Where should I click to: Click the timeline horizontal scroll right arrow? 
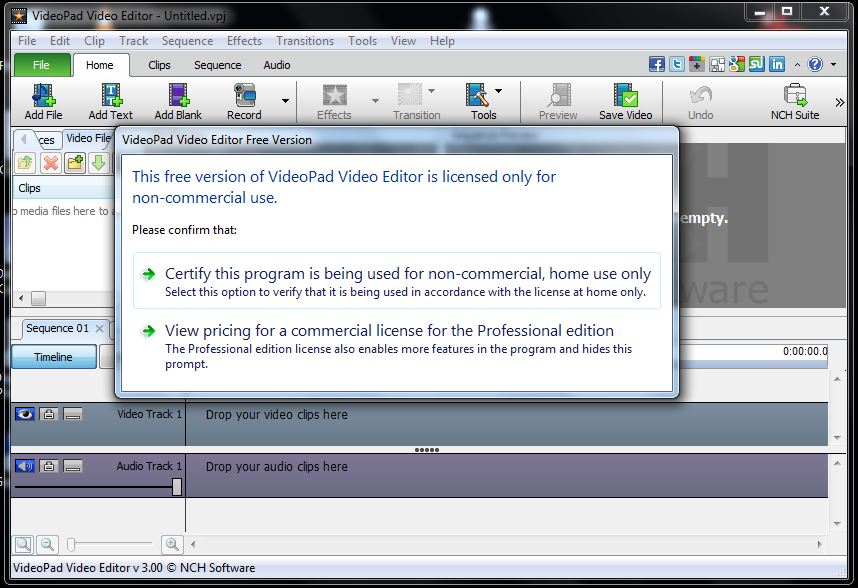click(x=819, y=544)
